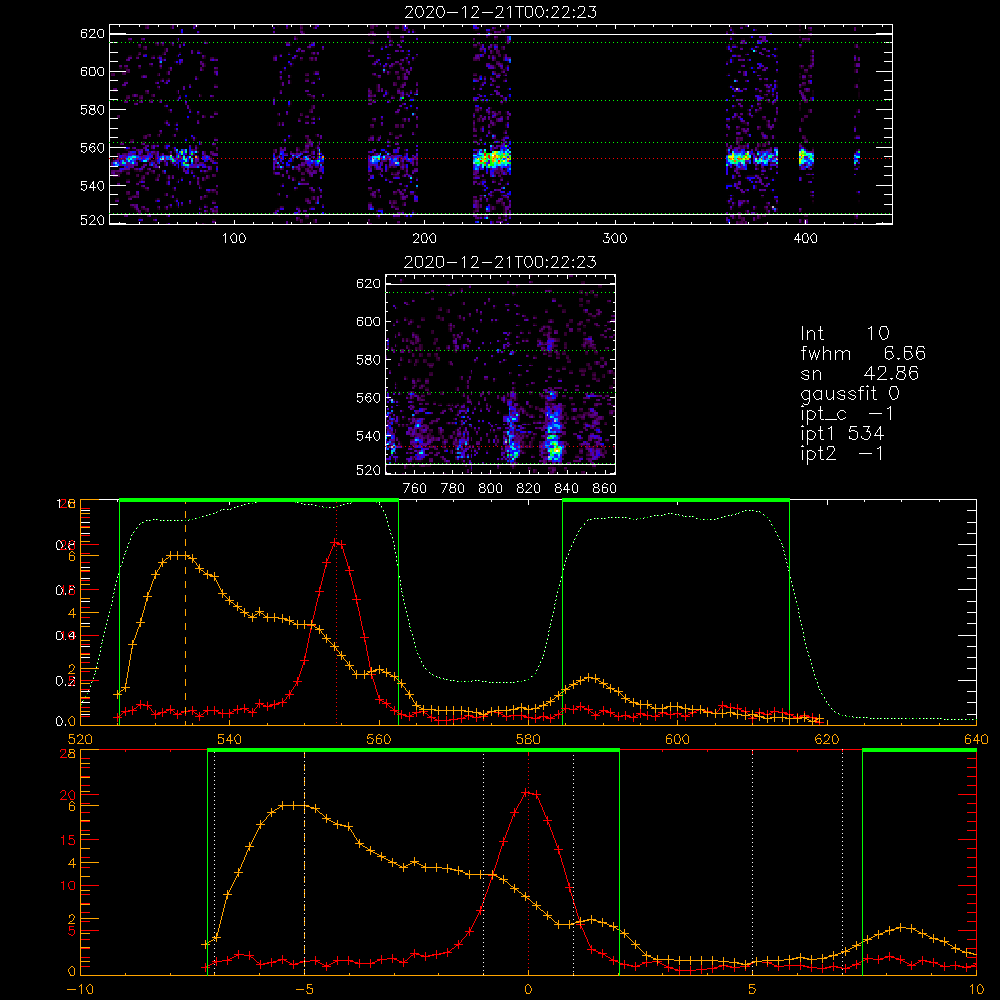The width and height of the screenshot is (1000, 1000).
Task: Click the orange secondary bump near 588 in the upper plot
Action: pyautogui.click(x=590, y=678)
